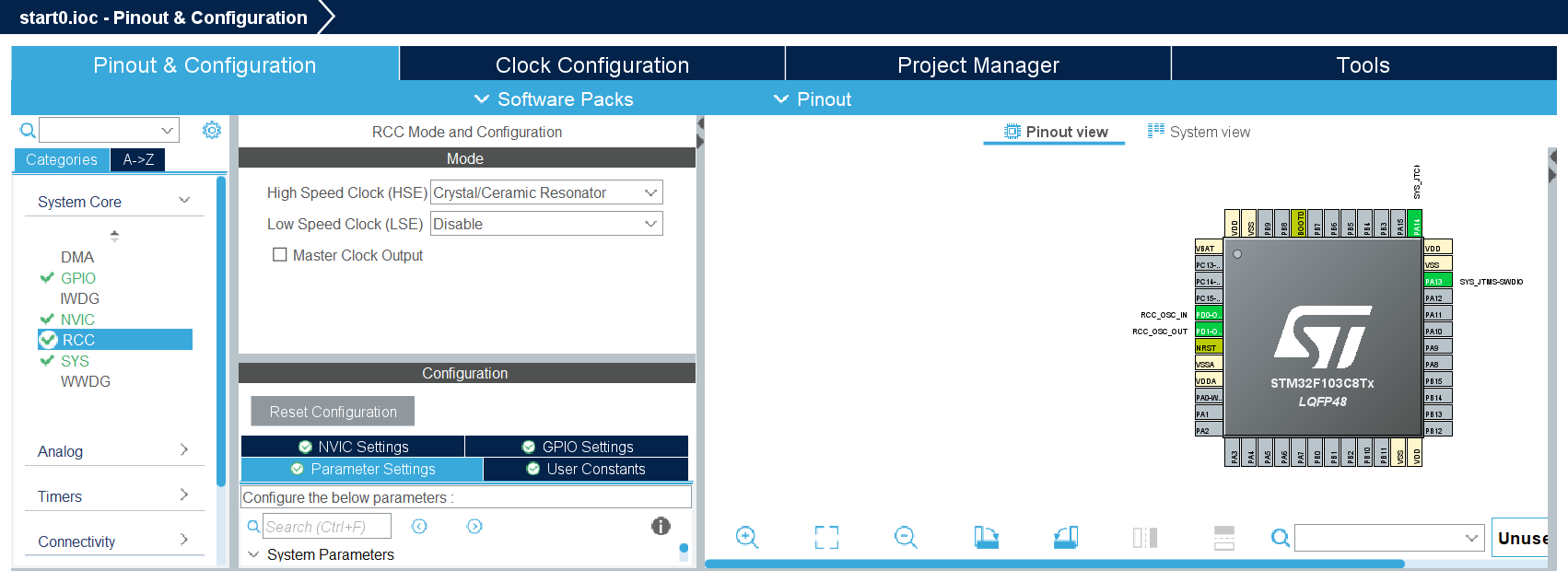Screen dimensions: 1568x582
Task: Select green pin PA14 on chip
Action: click(x=1415, y=224)
